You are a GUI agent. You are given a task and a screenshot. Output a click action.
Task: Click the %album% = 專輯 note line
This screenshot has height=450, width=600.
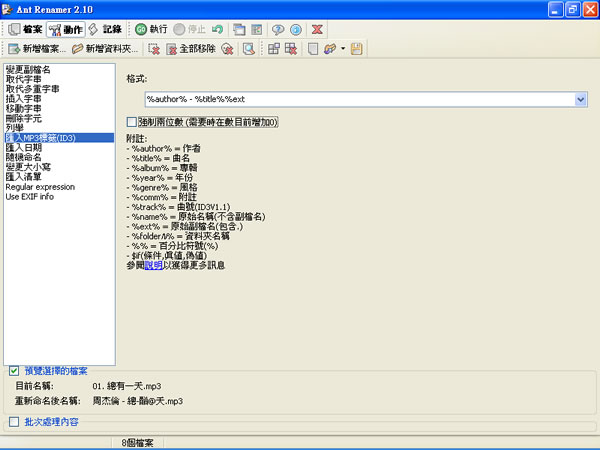pyautogui.click(x=162, y=168)
